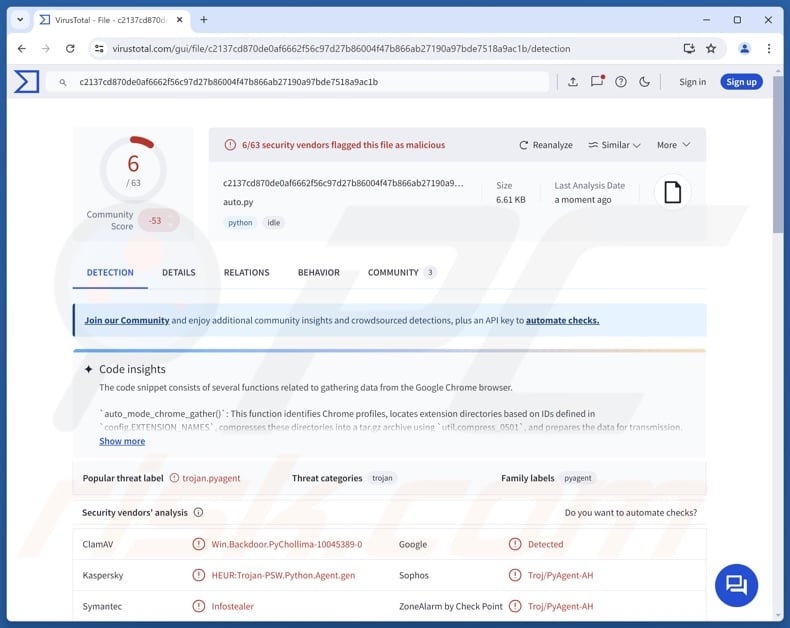Reload the page
The height and width of the screenshot is (628, 790).
70,48
